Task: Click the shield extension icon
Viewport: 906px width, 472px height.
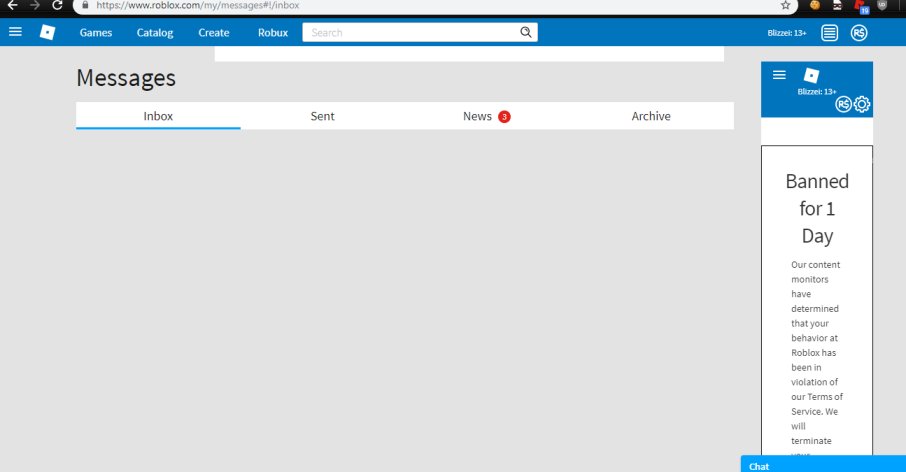Action: 882,5
